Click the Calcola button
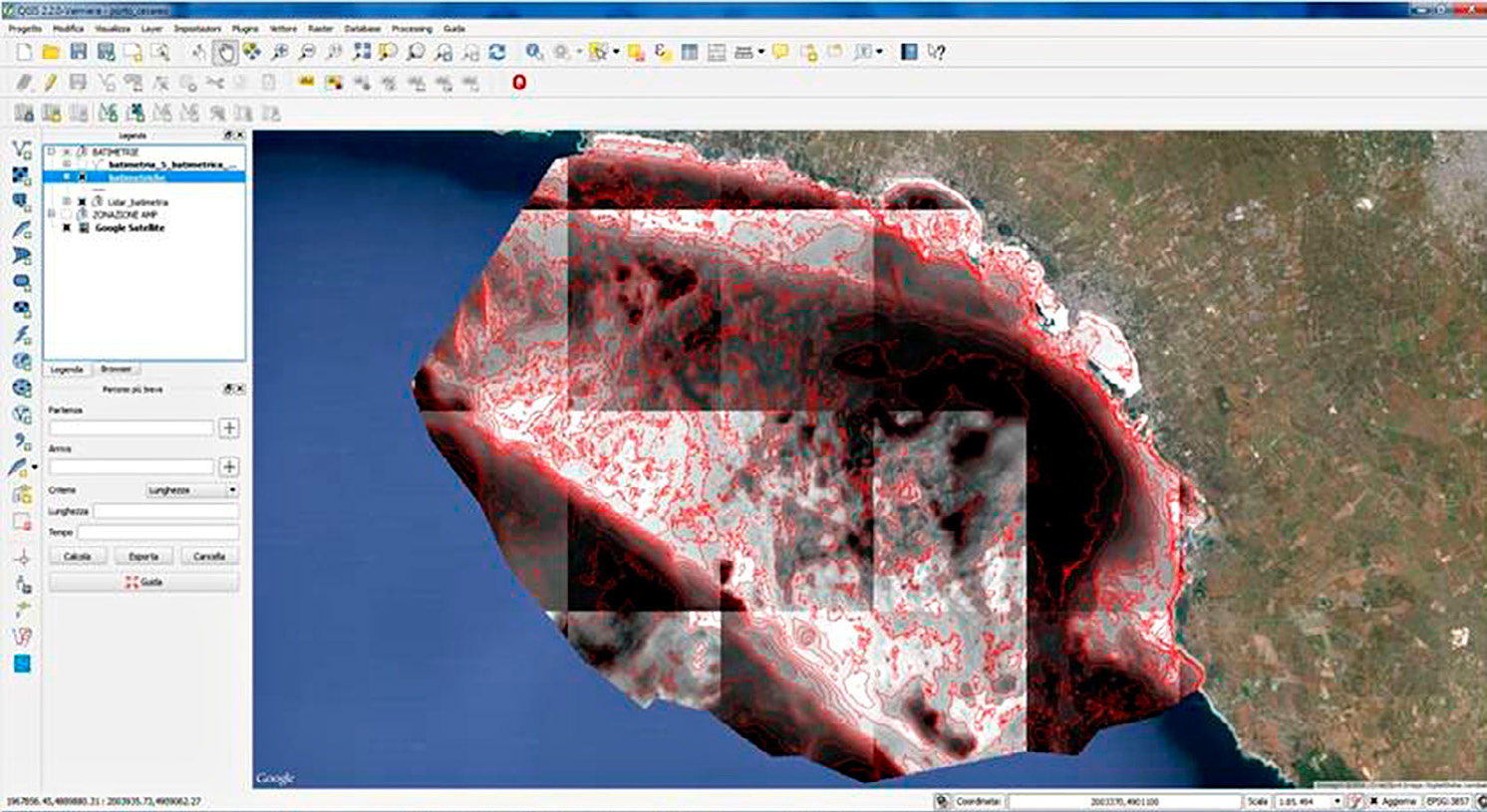 (x=78, y=556)
